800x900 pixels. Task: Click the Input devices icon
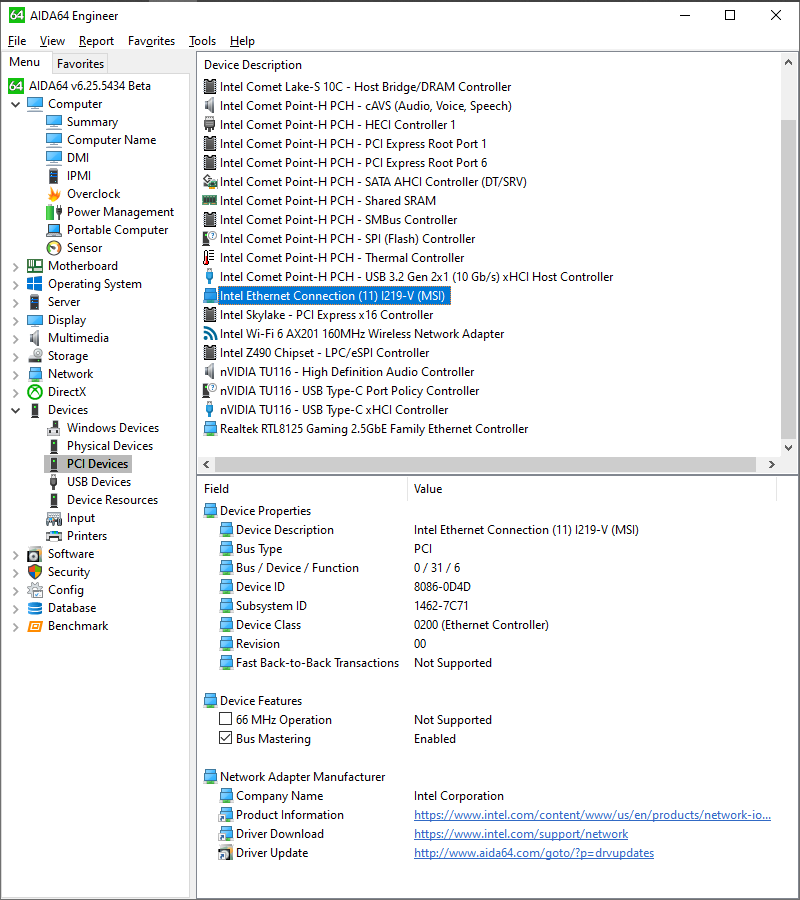(x=54, y=518)
